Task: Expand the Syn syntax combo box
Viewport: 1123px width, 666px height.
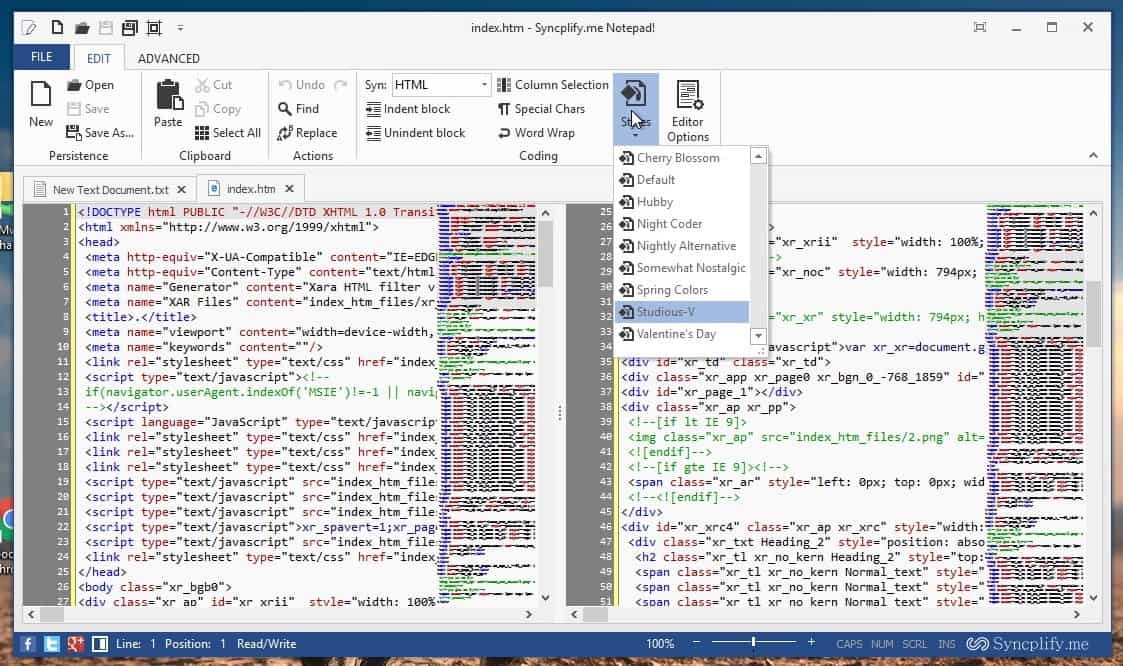Action: point(484,85)
